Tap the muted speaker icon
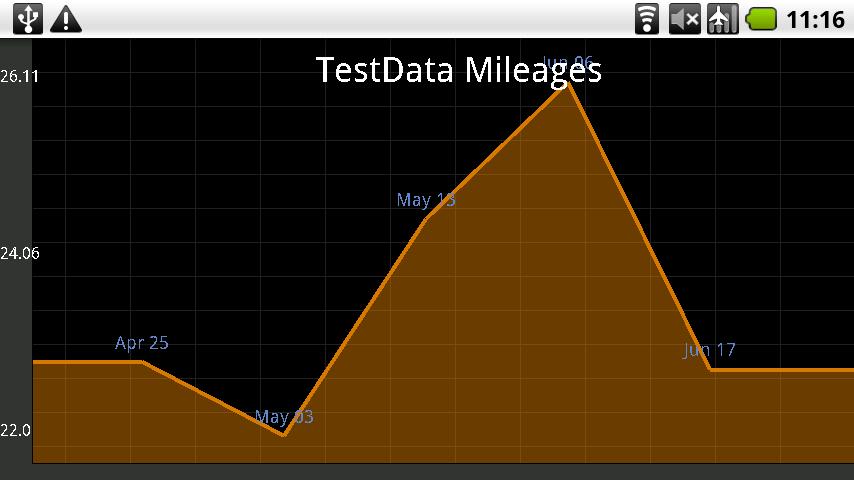The width and height of the screenshot is (854, 480). click(x=684, y=18)
